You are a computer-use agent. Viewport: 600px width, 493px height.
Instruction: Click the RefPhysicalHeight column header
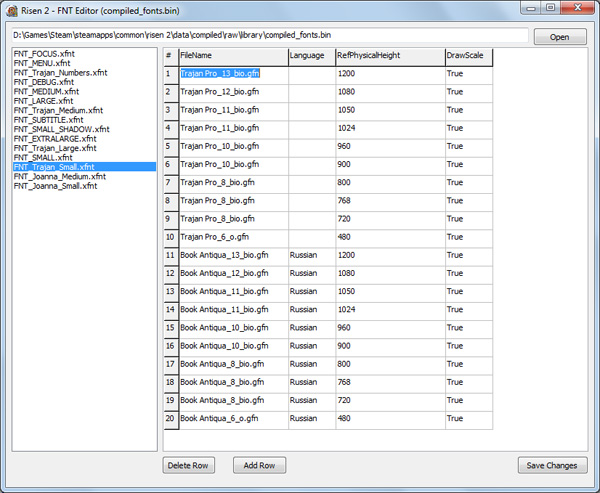(390, 57)
